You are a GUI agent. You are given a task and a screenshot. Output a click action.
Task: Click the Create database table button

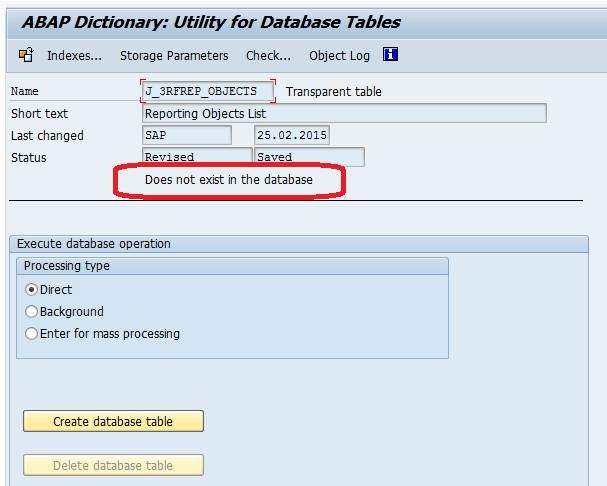tap(113, 421)
